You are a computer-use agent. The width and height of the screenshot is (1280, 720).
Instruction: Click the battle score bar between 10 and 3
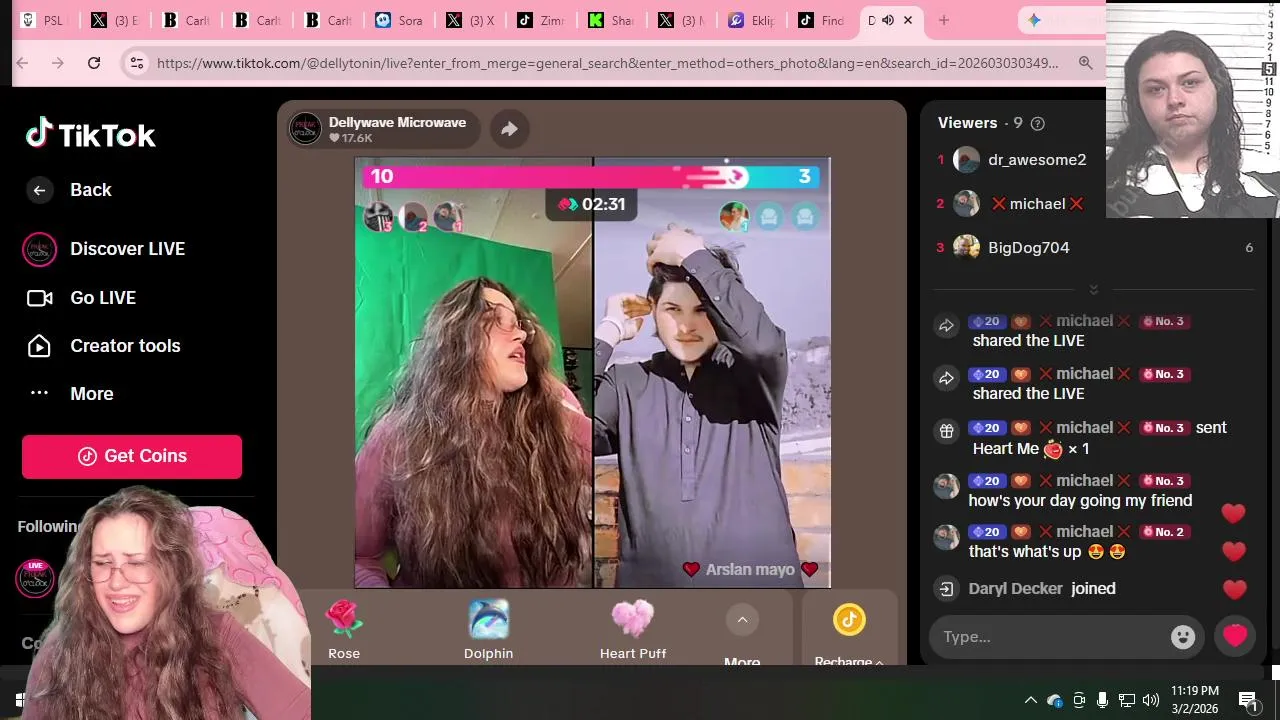click(592, 177)
